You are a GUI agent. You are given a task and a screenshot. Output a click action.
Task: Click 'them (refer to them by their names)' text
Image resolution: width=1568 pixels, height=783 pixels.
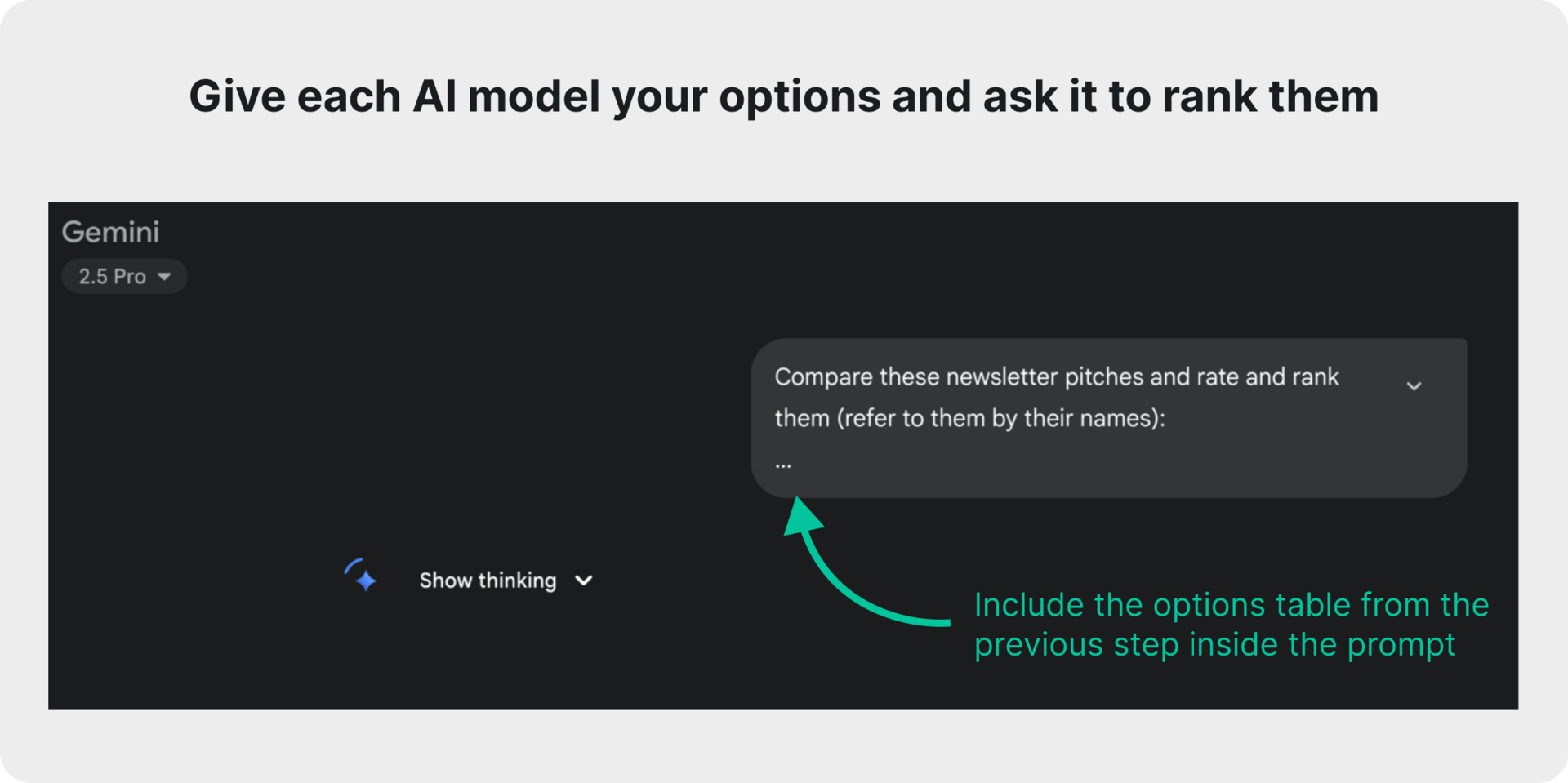click(x=969, y=418)
